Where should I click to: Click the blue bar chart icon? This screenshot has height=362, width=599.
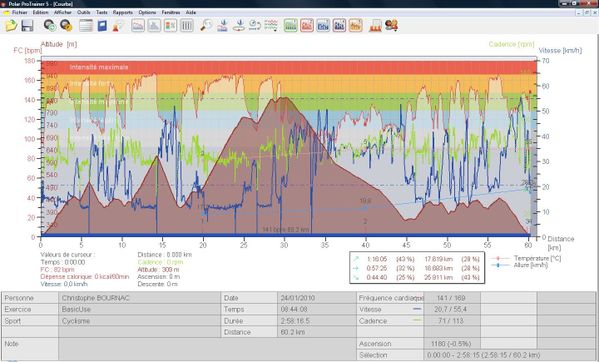pyautogui.click(x=323, y=26)
